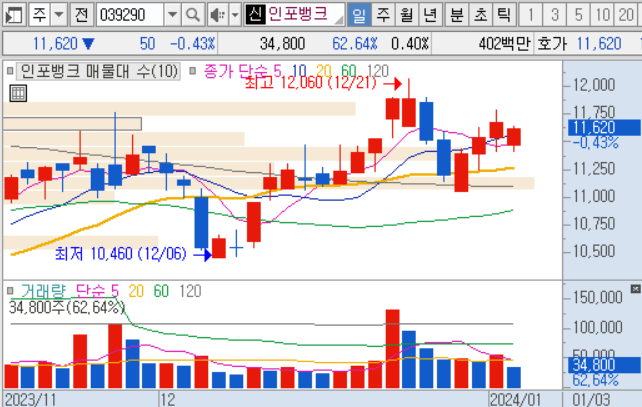642x407 pixels.
Task: Click the blue 11,620 price axis tag
Action: [604, 127]
